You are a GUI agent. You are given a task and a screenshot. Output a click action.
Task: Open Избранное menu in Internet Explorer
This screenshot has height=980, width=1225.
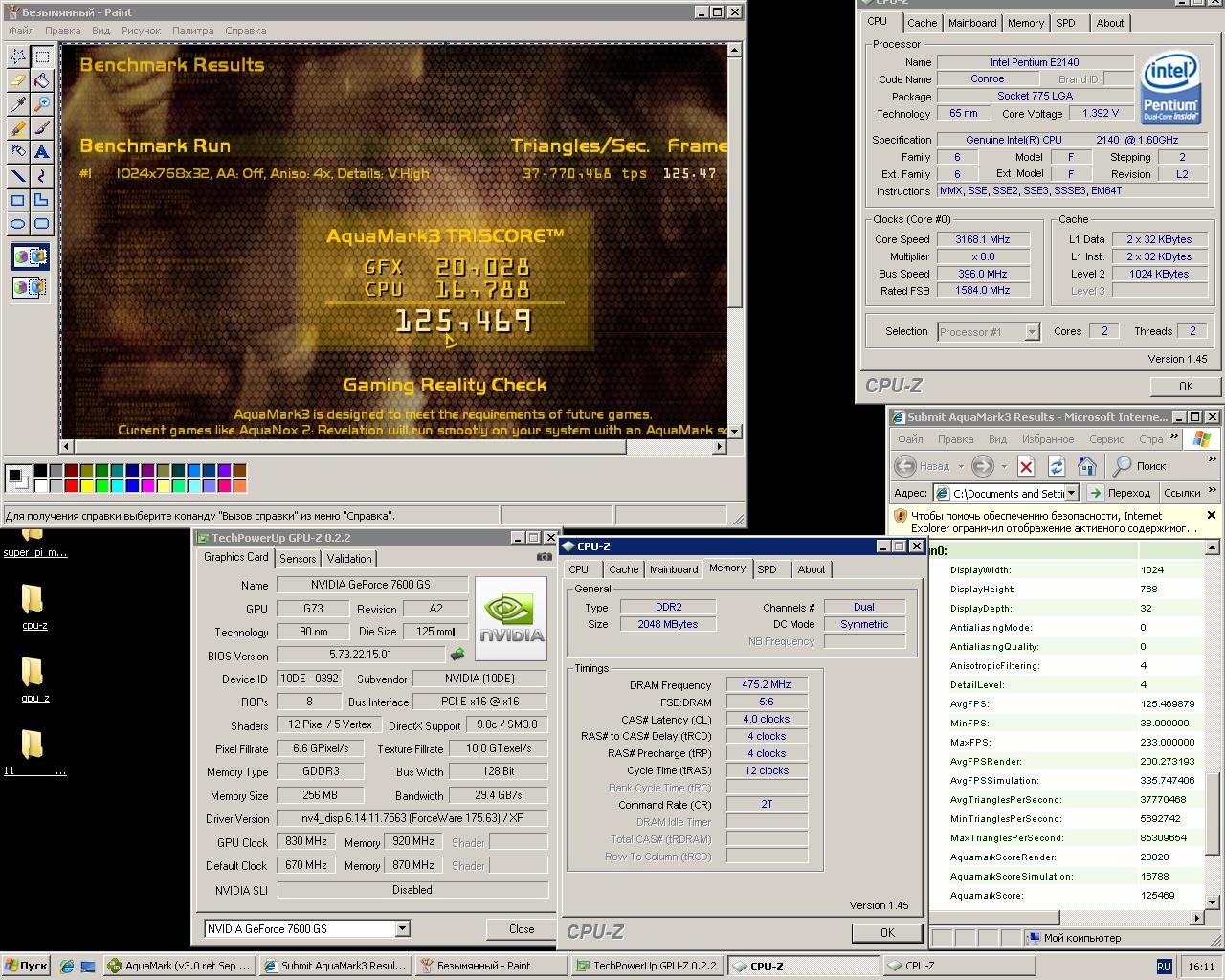[1048, 439]
